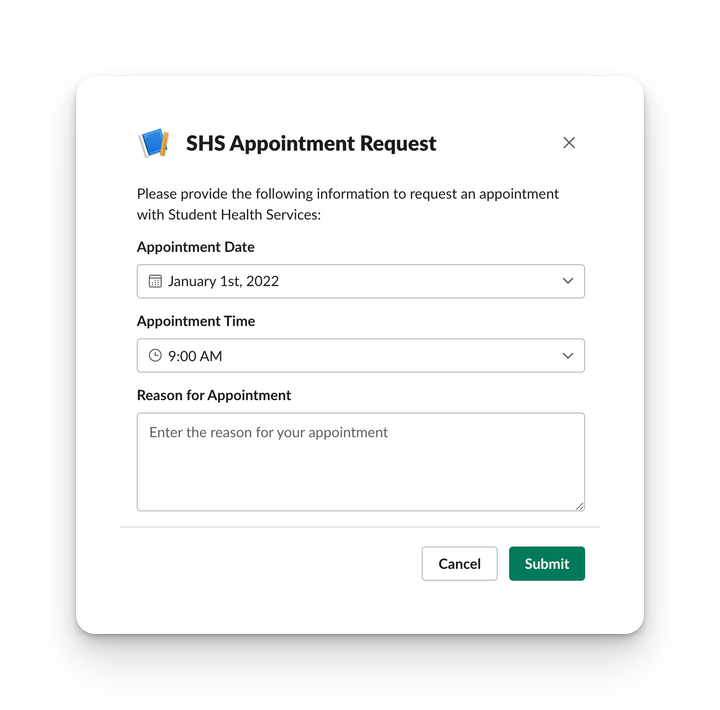Click the clock icon in time field
Screen dimensions: 720x710
155,355
